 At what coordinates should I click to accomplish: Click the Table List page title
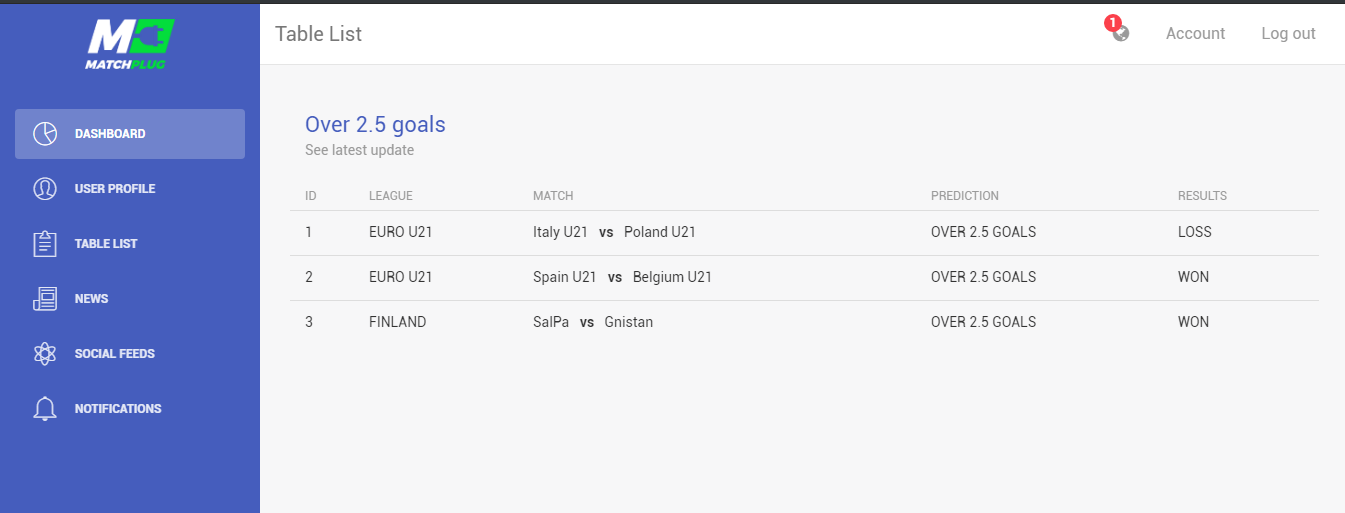[x=318, y=34]
